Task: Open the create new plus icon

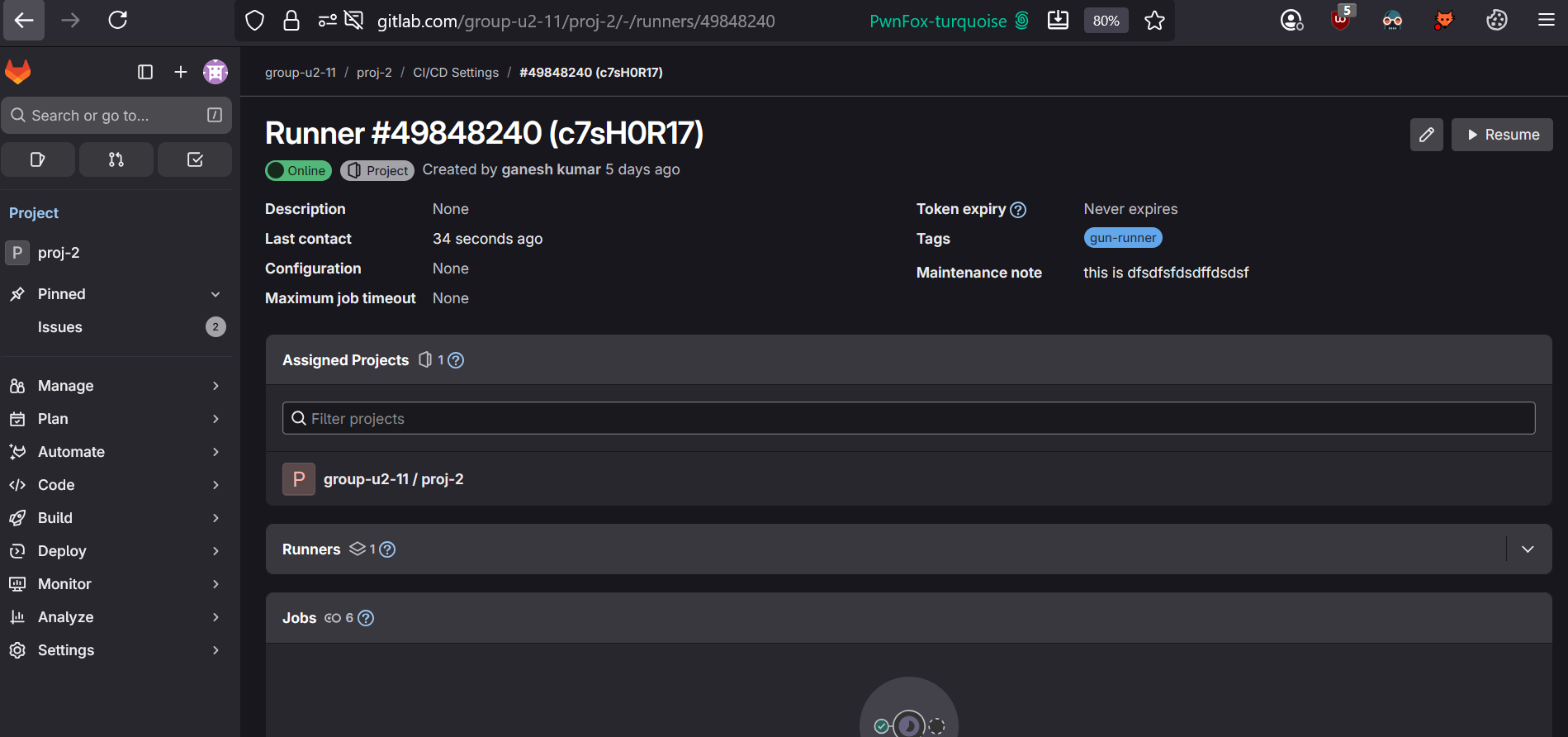Action: click(181, 72)
